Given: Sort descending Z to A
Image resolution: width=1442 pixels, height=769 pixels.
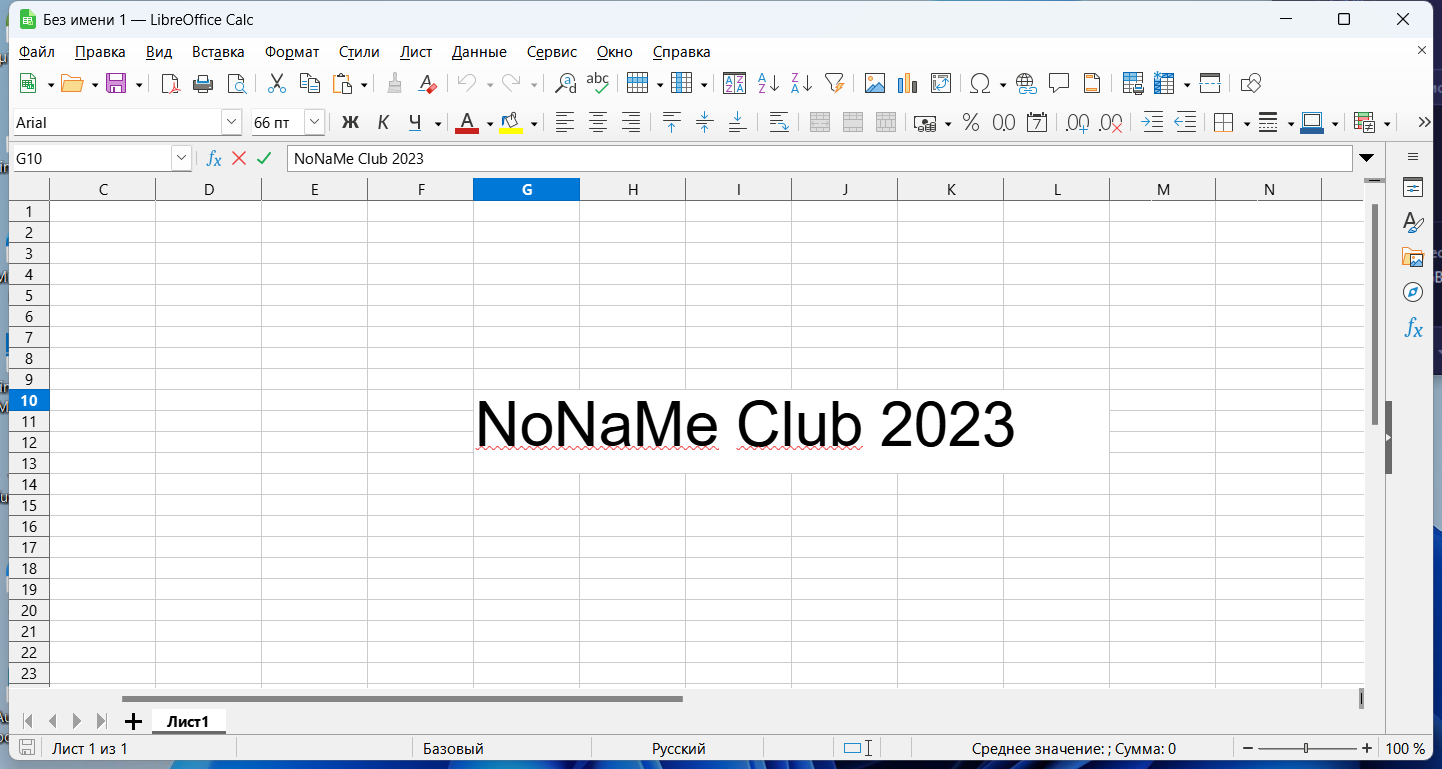Looking at the screenshot, I should (x=801, y=84).
